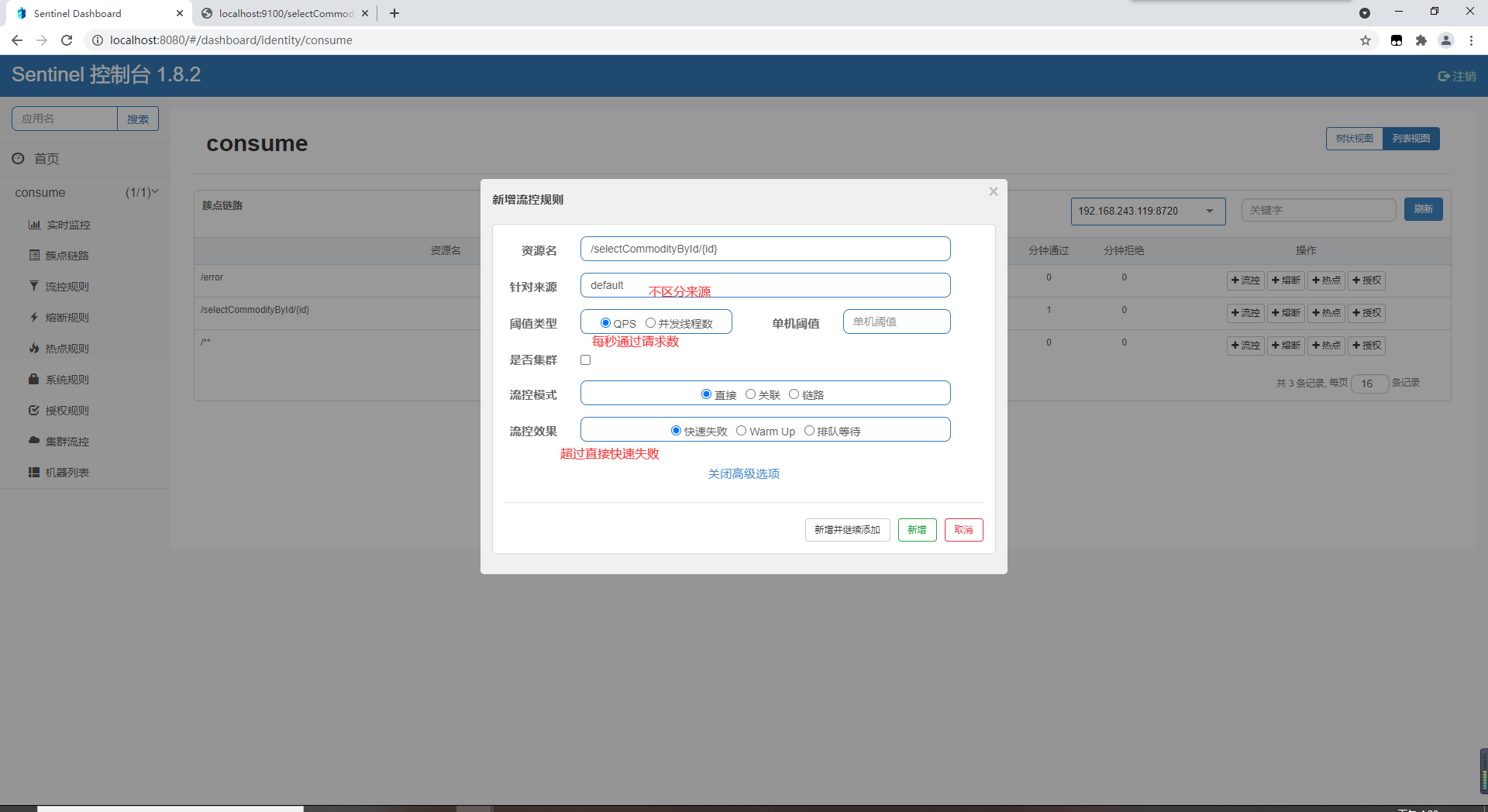Add 熔断 rule for /error row
The height and width of the screenshot is (812, 1488).
(x=1286, y=280)
